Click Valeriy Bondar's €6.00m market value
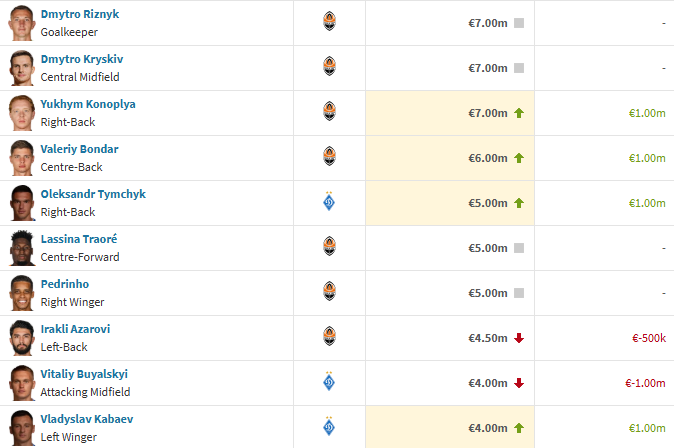 coord(488,158)
